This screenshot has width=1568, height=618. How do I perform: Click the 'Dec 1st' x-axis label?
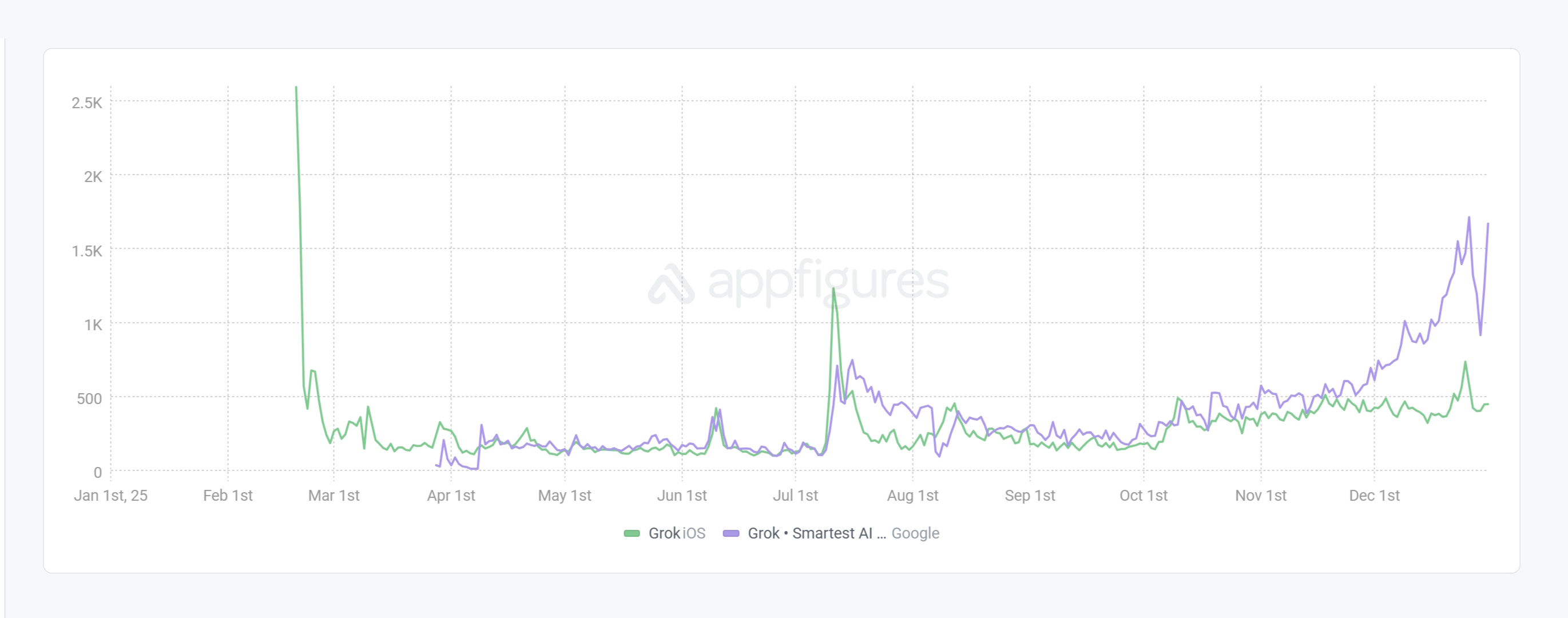(x=1374, y=496)
